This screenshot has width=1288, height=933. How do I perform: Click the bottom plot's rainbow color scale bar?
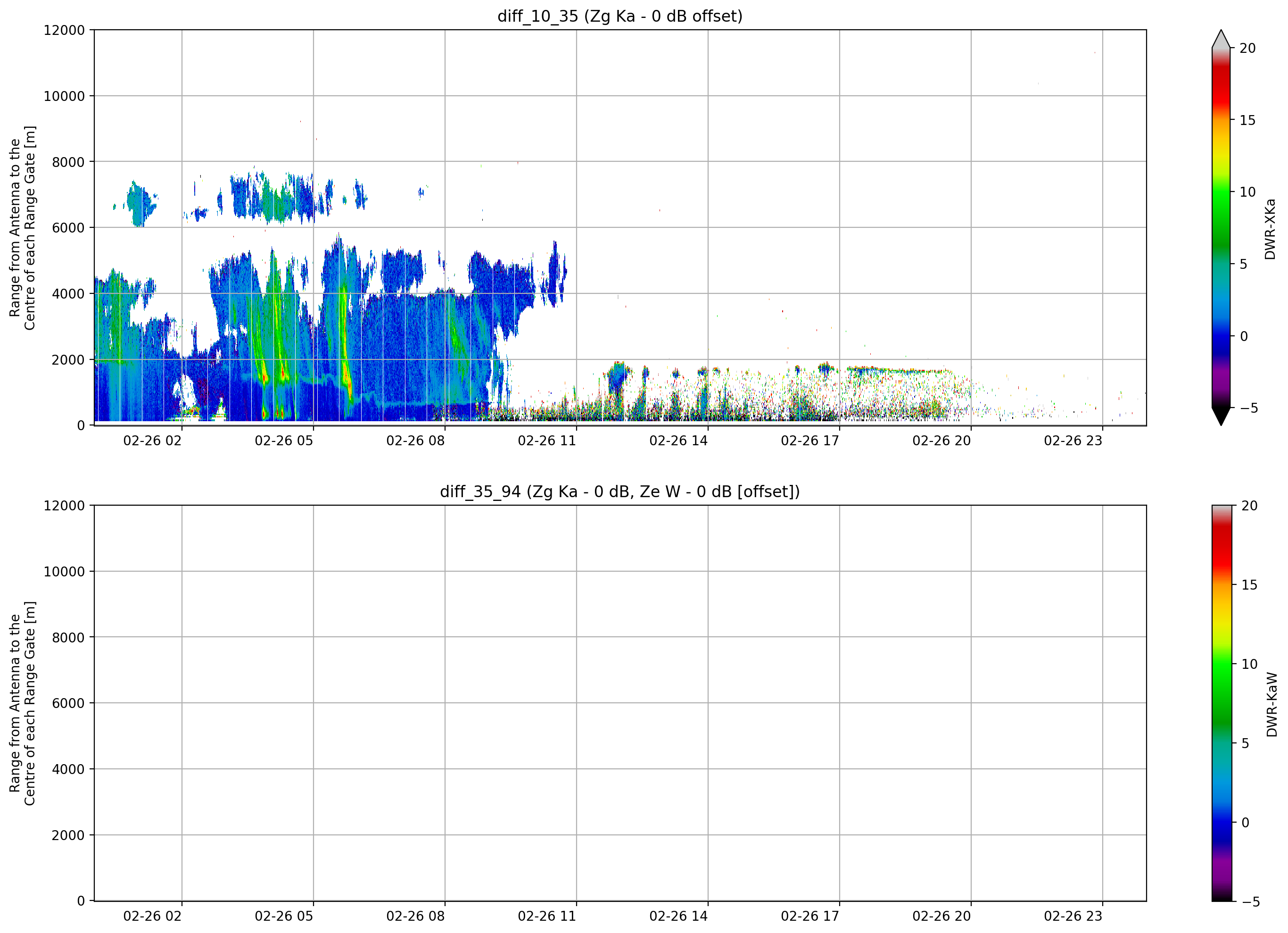click(1222, 703)
